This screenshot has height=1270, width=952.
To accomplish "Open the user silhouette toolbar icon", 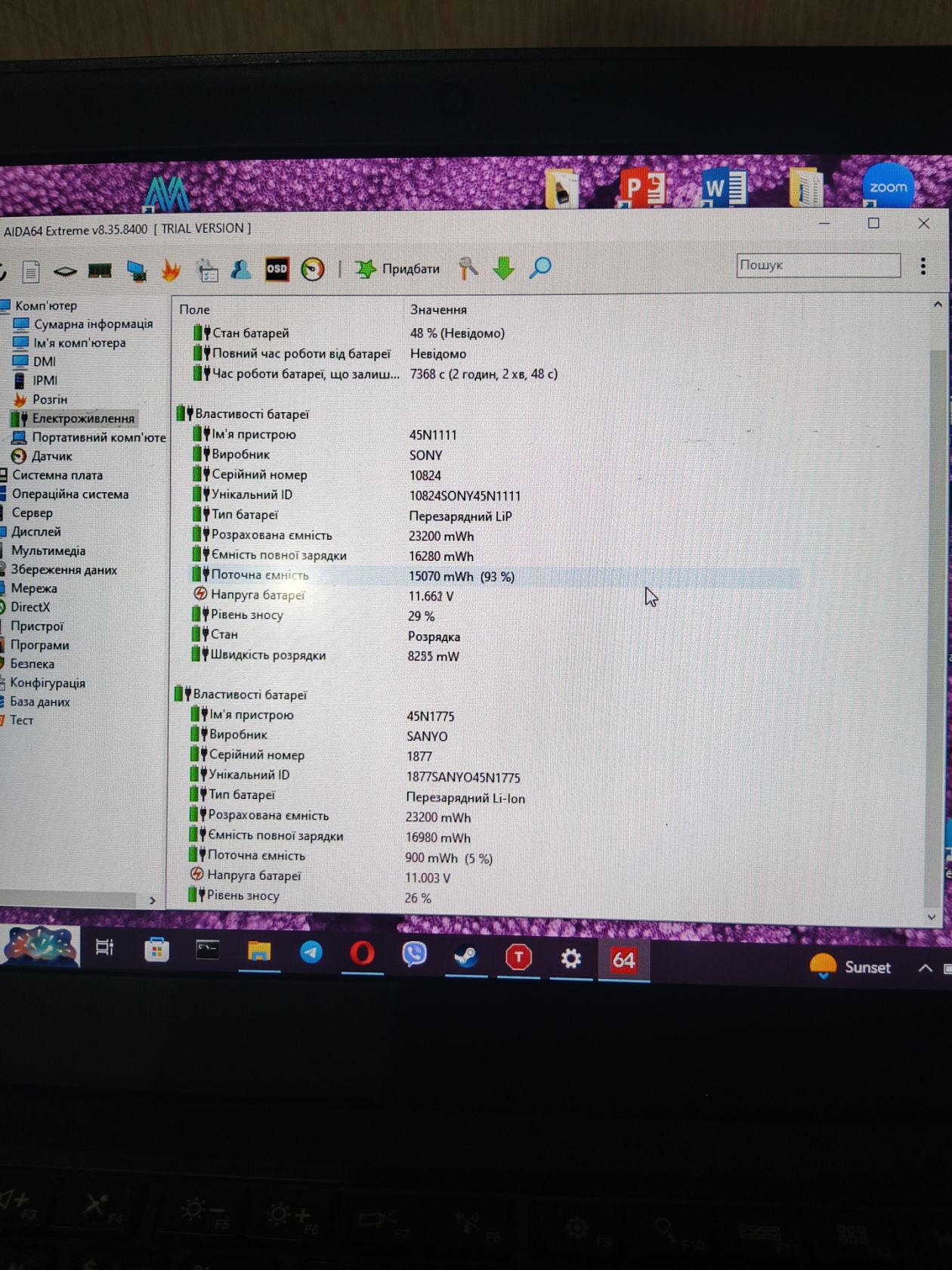I will coord(241,269).
